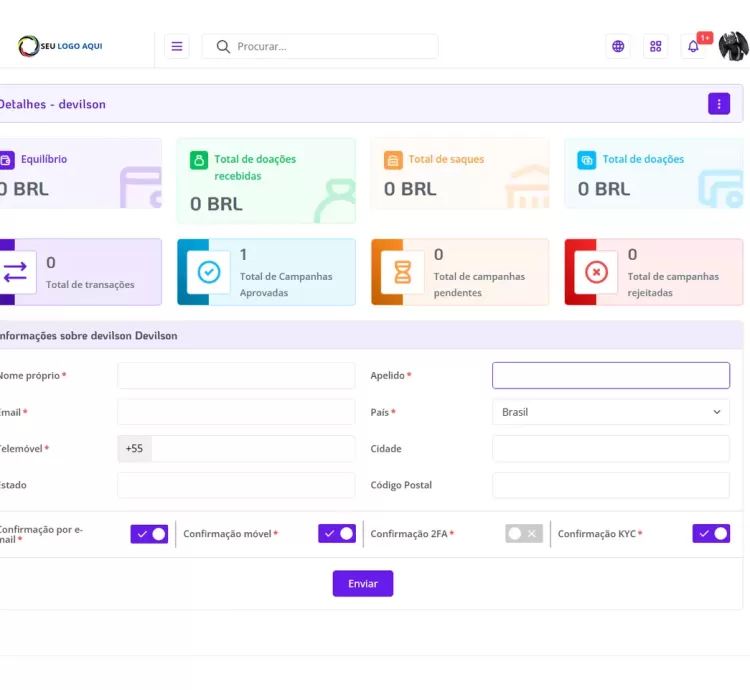Enable the Confirmação 2FA toggle

pos(524,534)
